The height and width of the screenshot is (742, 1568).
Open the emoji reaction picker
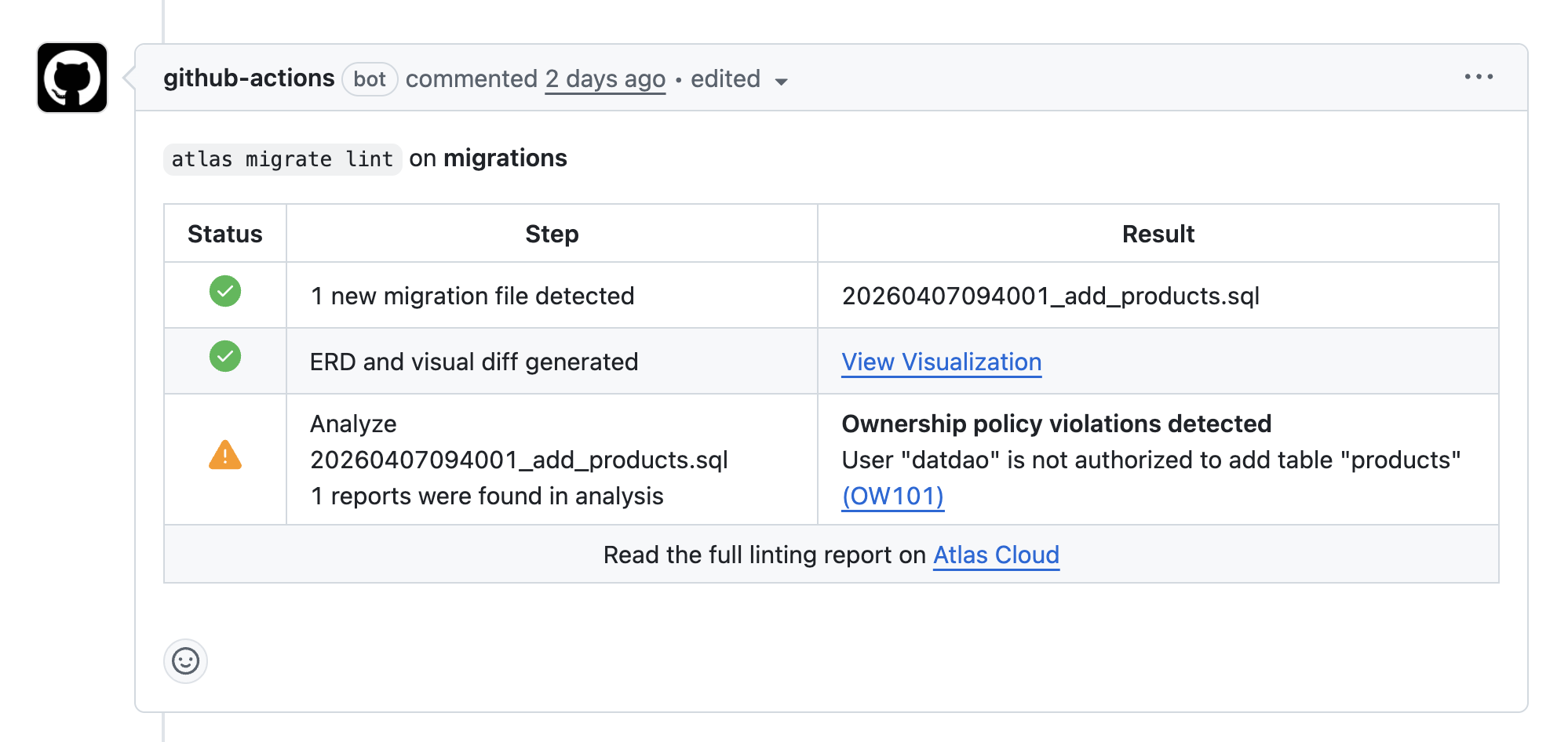point(185,661)
